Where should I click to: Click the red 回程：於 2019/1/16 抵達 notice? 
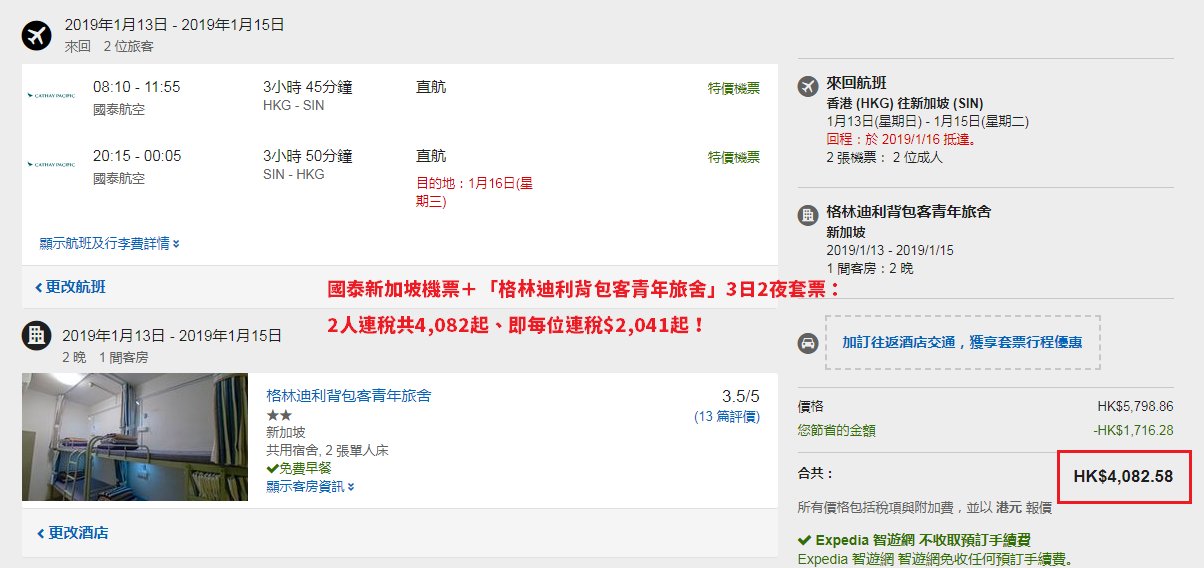tap(902, 140)
